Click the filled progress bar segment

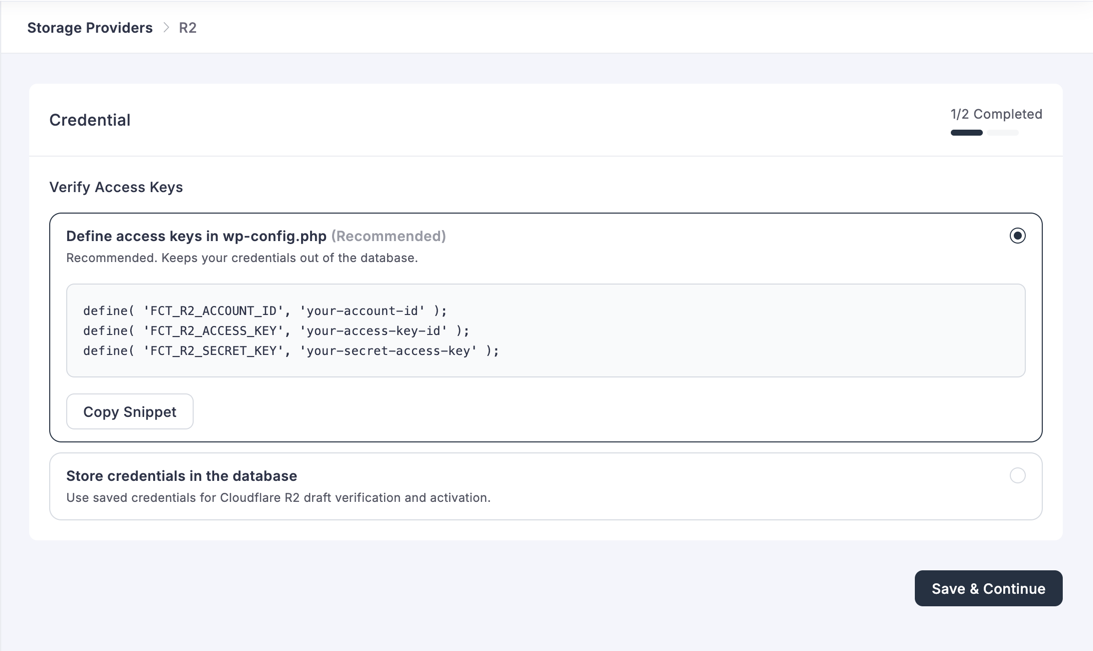click(965, 131)
